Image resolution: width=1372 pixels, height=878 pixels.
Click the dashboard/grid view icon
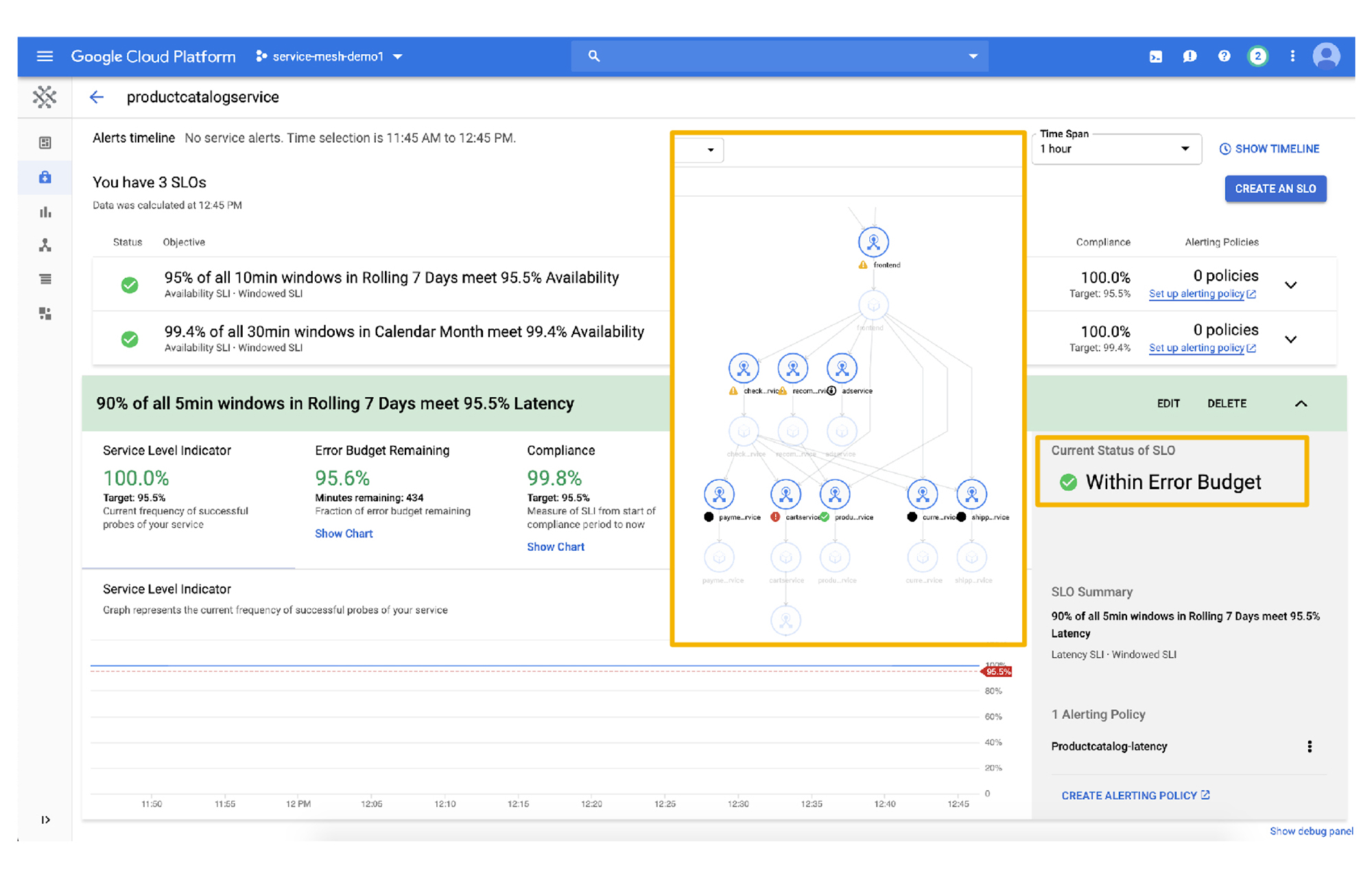(x=45, y=142)
